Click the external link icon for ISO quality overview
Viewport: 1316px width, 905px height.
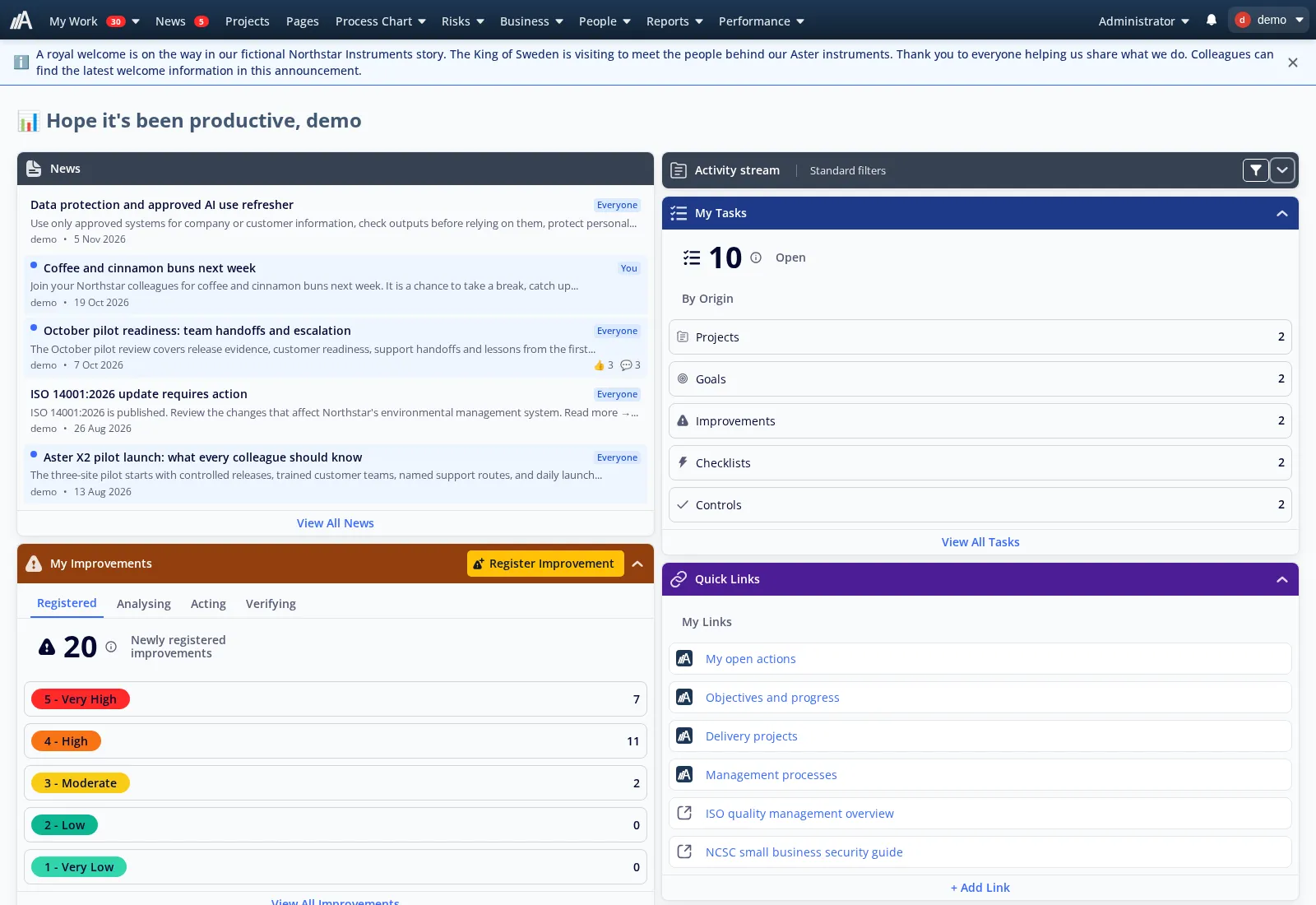point(684,813)
